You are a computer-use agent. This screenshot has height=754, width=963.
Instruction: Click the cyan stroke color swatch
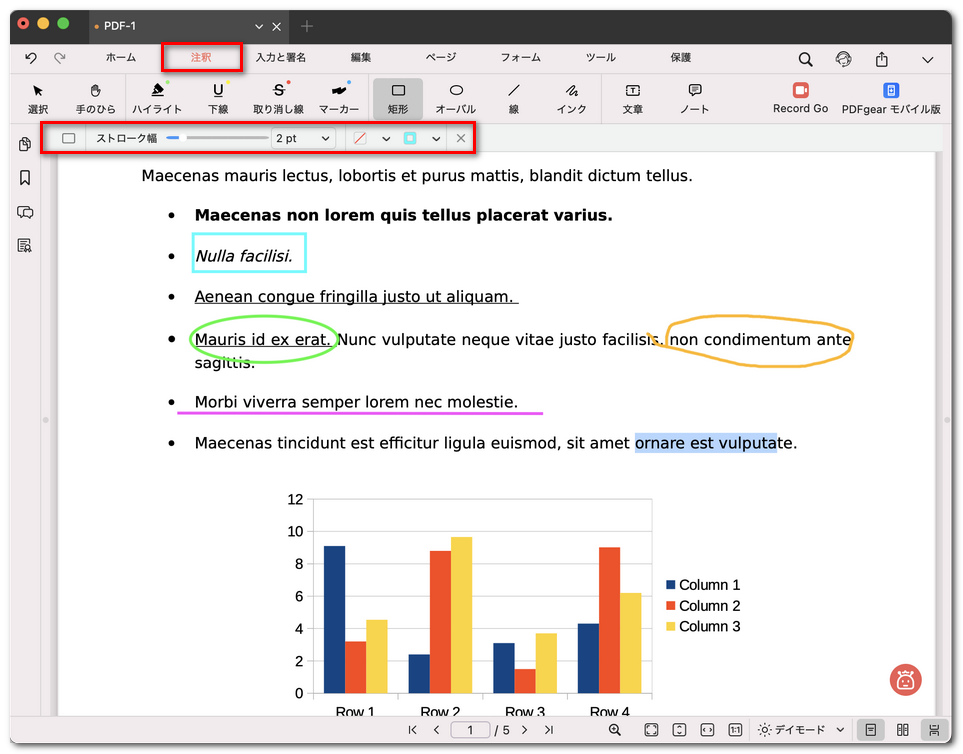410,139
